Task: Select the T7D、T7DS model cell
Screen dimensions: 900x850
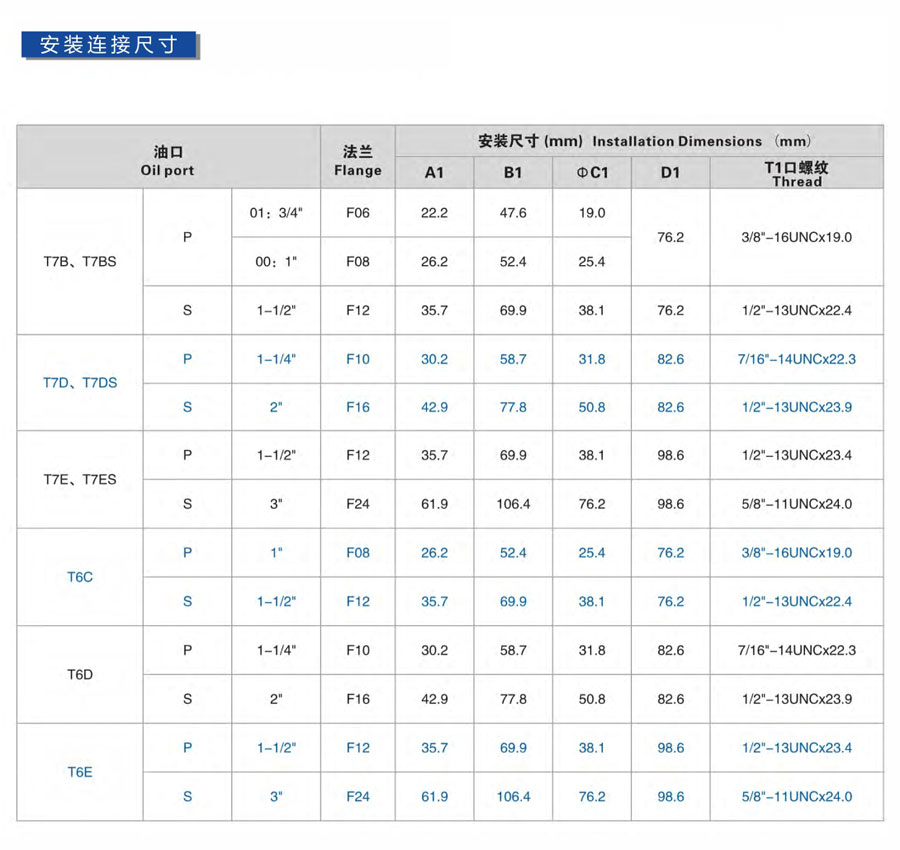Action: (80, 383)
